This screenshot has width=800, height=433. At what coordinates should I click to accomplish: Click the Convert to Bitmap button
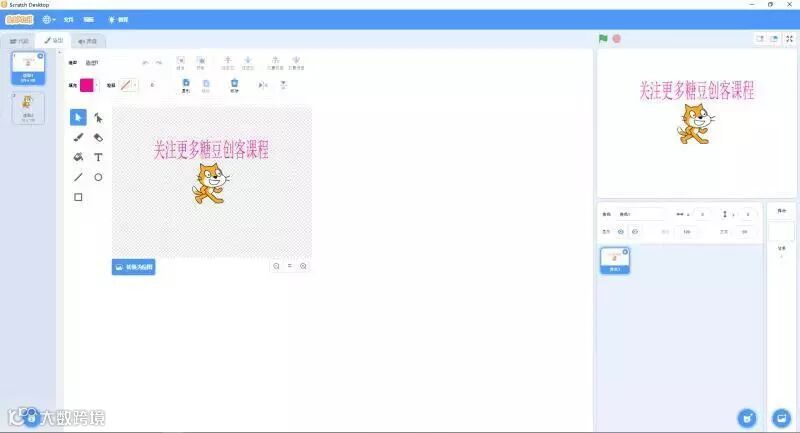click(134, 267)
